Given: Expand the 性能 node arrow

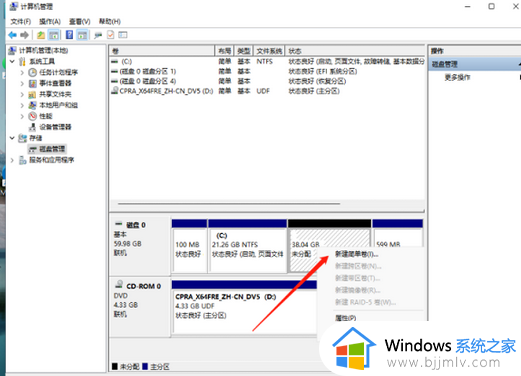Looking at the screenshot, I should 22,116.
